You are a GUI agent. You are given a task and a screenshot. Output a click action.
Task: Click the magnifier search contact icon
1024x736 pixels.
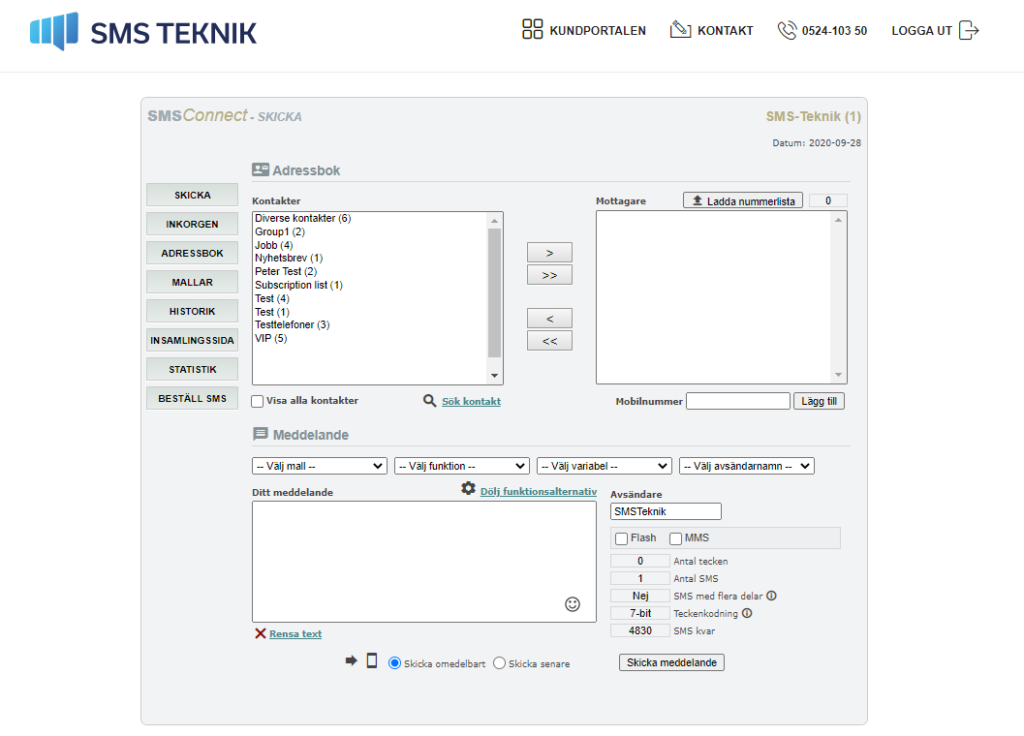[x=429, y=400]
